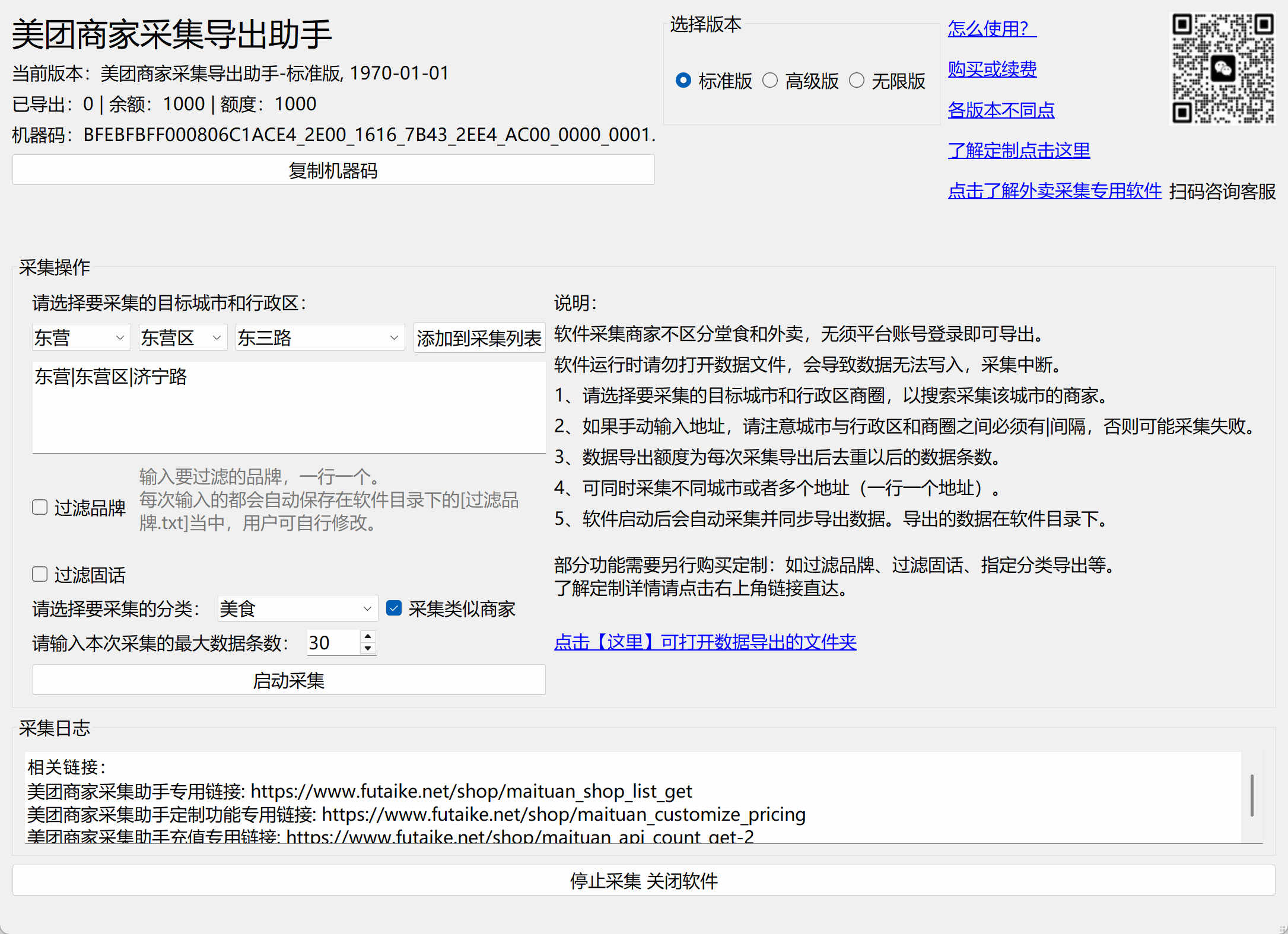
Task: Click the brand filter text box placeholder
Action: point(329,500)
